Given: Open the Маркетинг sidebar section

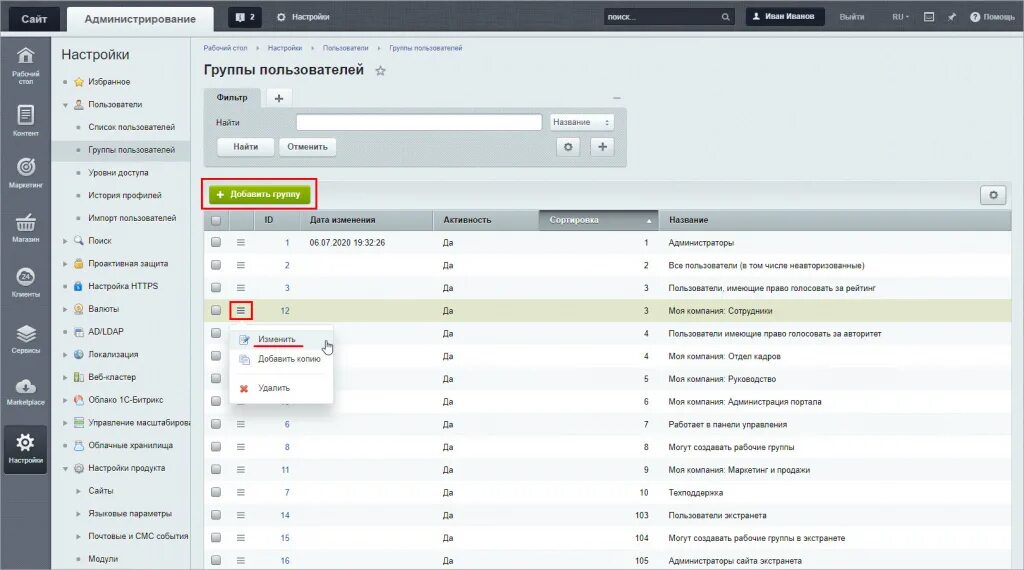Looking at the screenshot, I should click(x=25, y=174).
